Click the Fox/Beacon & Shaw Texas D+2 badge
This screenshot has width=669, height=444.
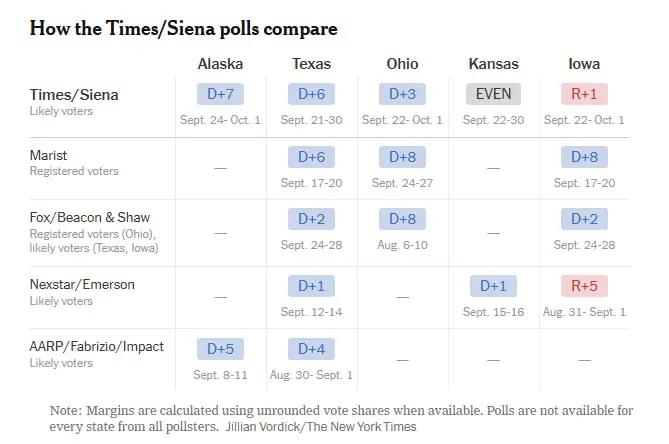[311, 219]
